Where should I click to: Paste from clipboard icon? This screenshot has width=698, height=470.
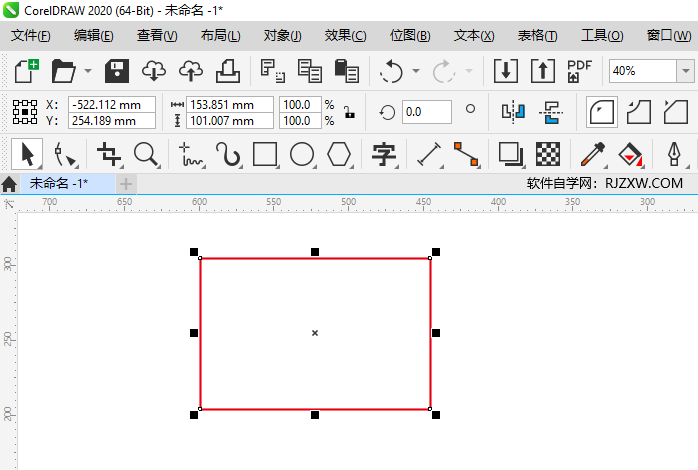point(347,71)
